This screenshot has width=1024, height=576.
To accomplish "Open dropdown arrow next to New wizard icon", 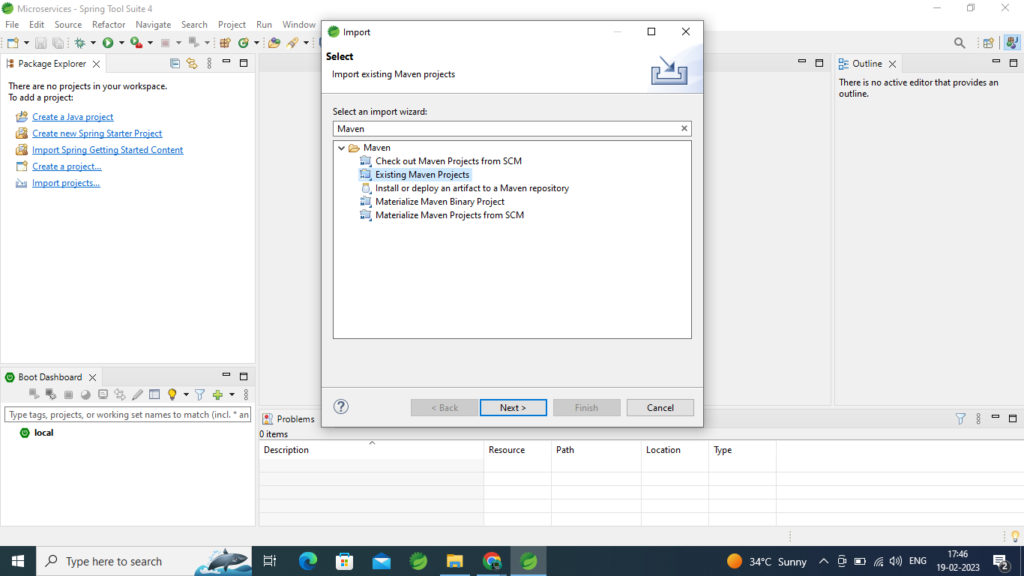I will [26, 43].
